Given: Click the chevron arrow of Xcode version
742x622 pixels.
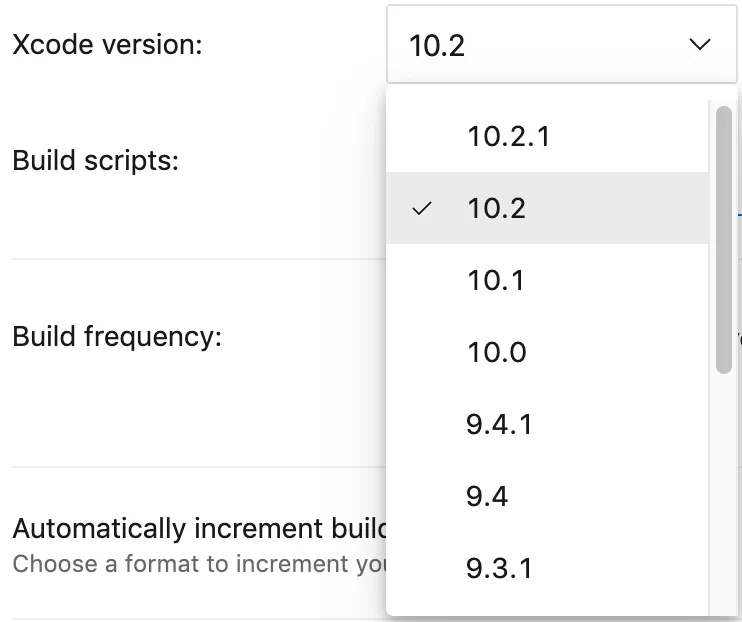Looking at the screenshot, I should coord(699,45).
